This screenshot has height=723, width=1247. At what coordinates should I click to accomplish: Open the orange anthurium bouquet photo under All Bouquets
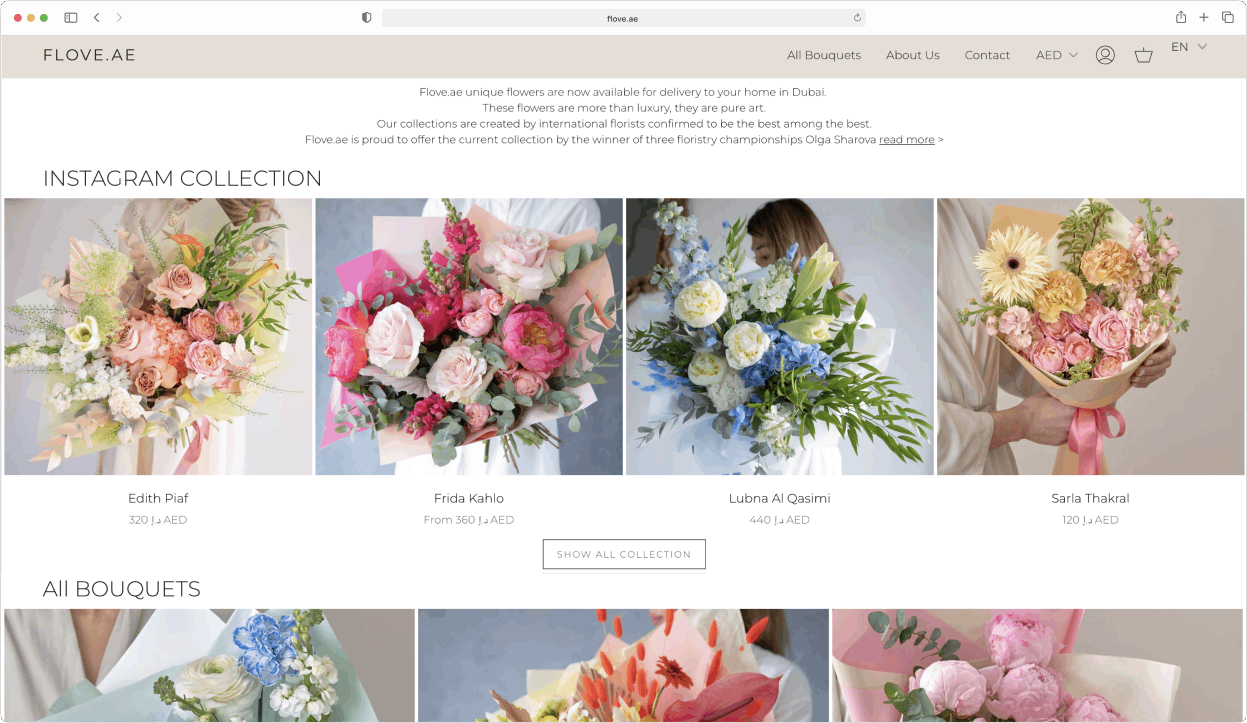(623, 665)
